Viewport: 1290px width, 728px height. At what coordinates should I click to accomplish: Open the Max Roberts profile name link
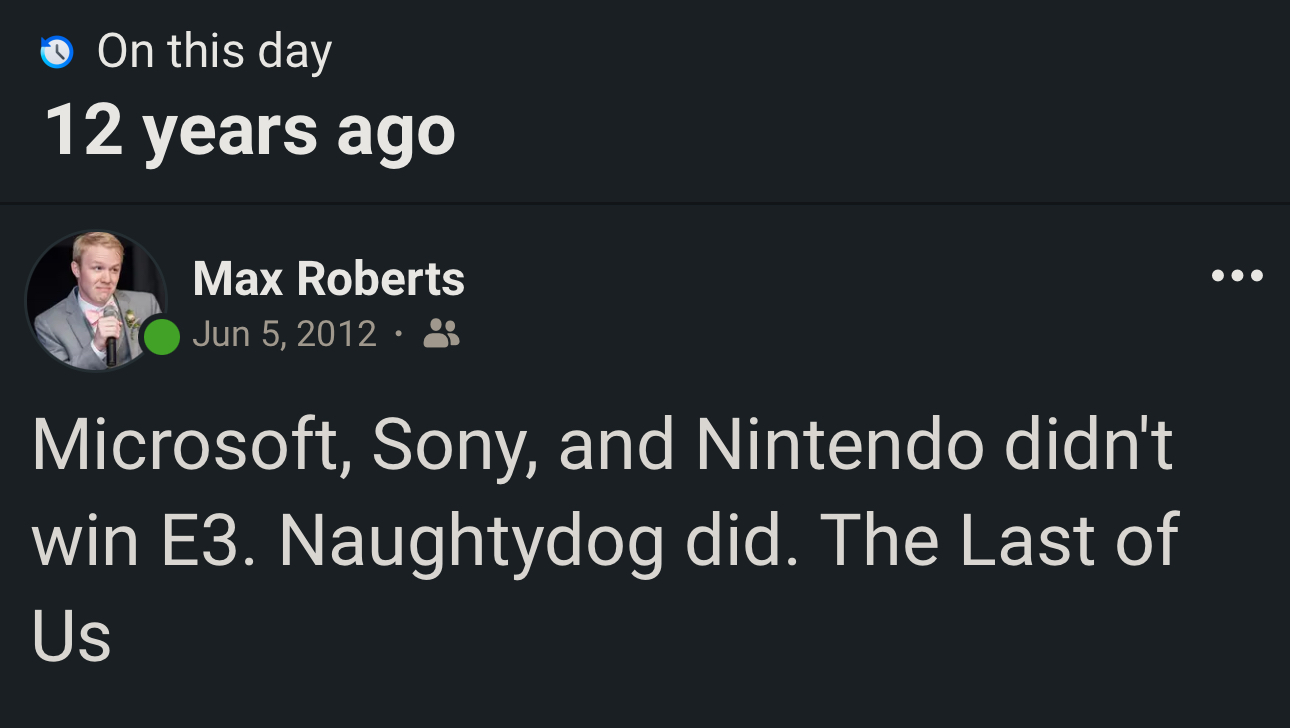click(328, 278)
